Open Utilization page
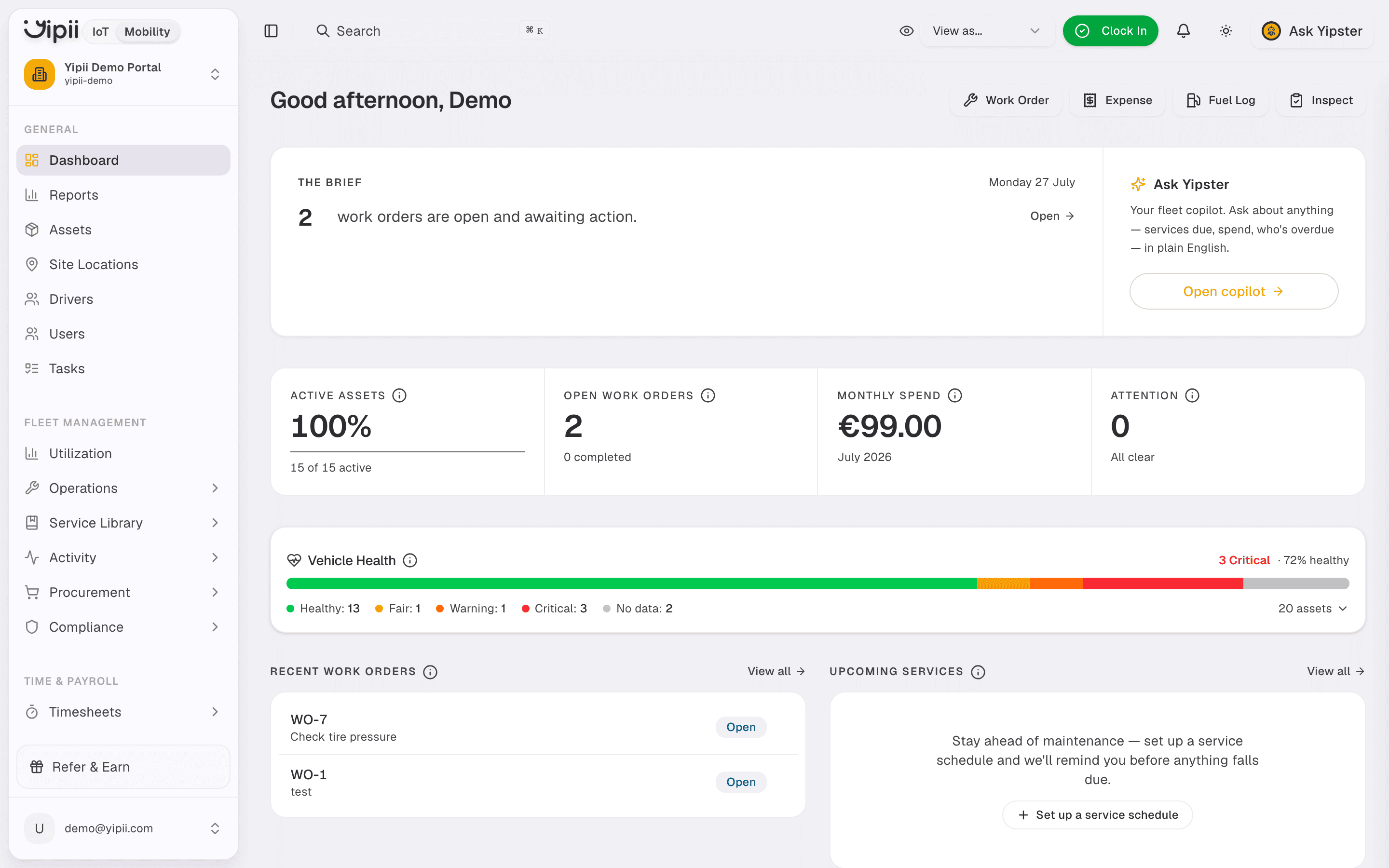Image resolution: width=1389 pixels, height=868 pixels. 123,453
